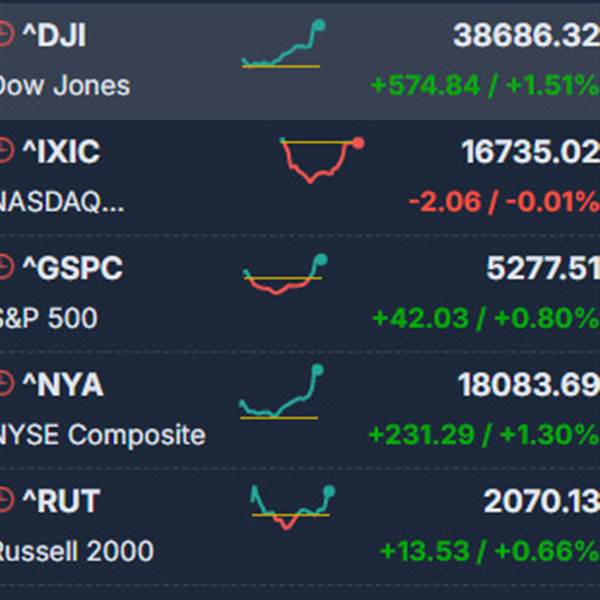Click the clock icon beside ^RUT
Viewport: 600px width, 600px height.
pyautogui.click(x=6, y=500)
